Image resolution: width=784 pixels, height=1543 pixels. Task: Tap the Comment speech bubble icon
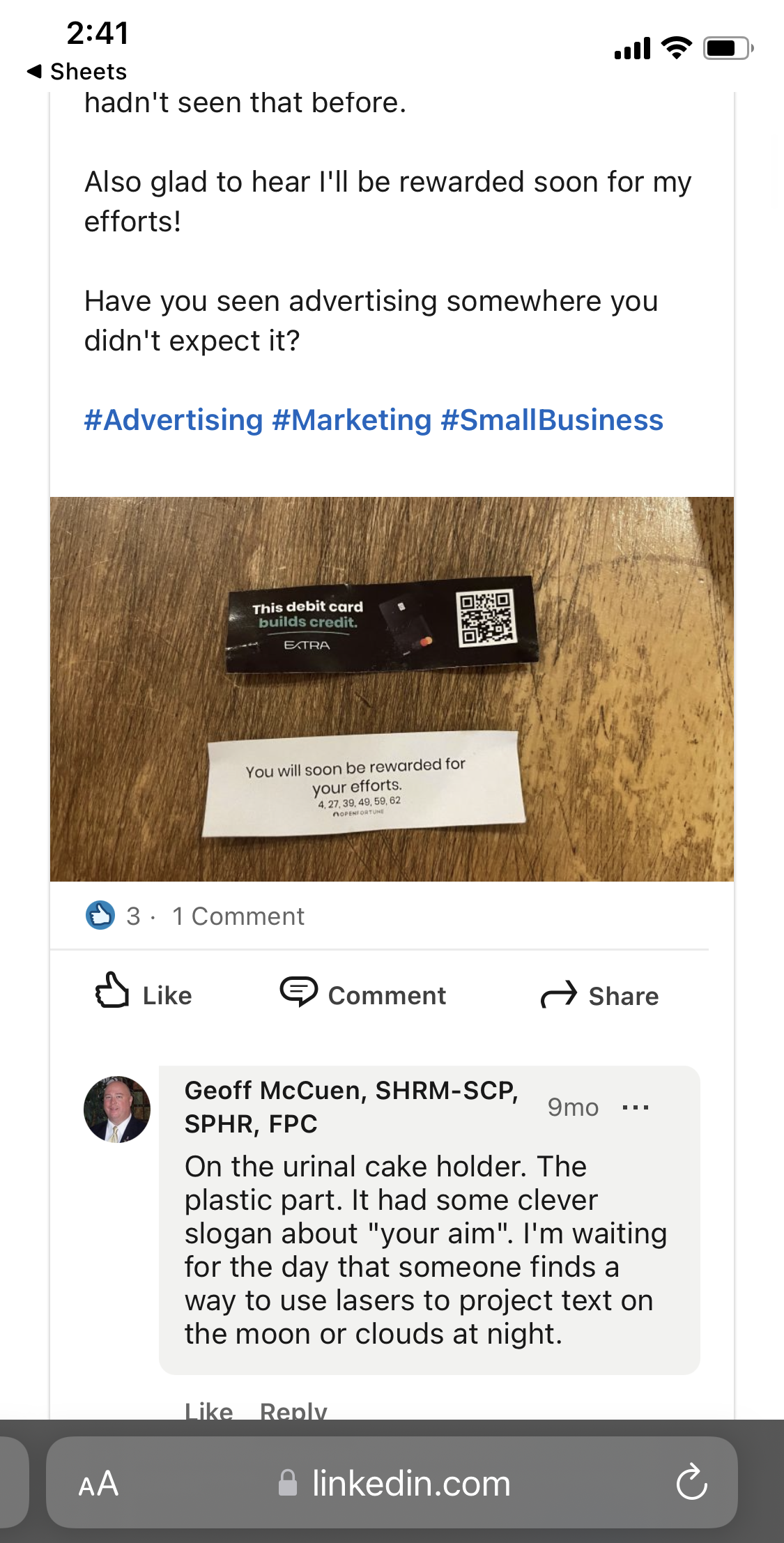coord(298,990)
